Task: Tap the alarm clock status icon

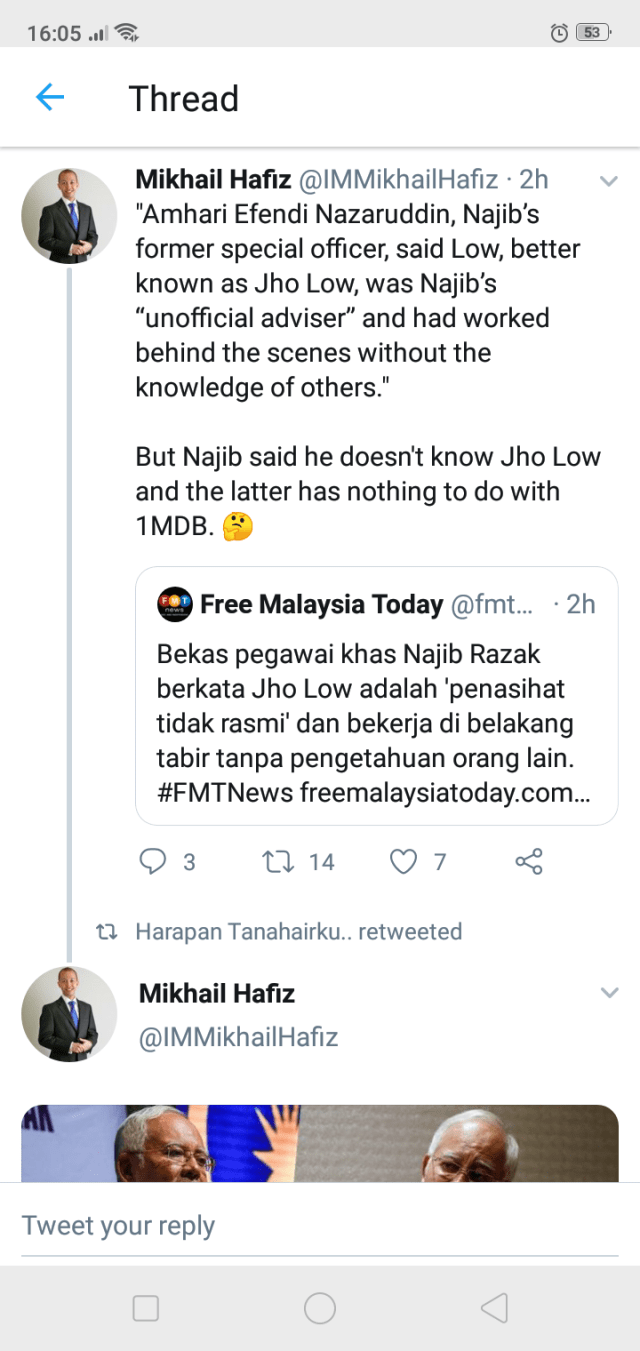Action: [559, 33]
